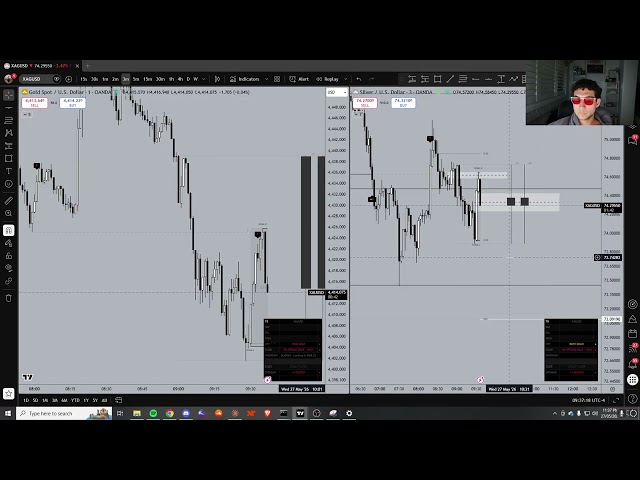
Task: Select the trend line drawing tool
Action: pos(9,108)
